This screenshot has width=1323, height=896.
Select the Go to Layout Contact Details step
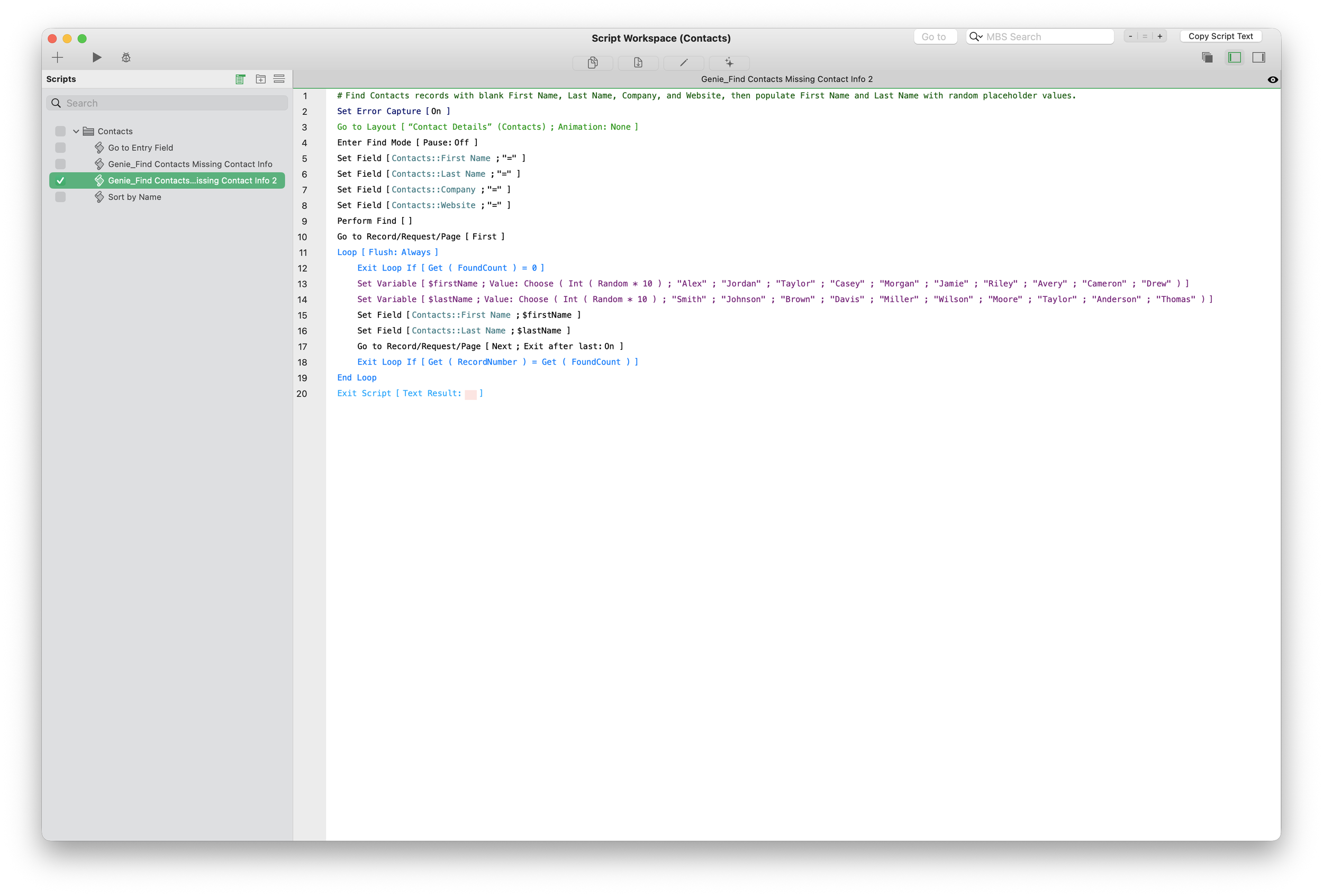(487, 127)
